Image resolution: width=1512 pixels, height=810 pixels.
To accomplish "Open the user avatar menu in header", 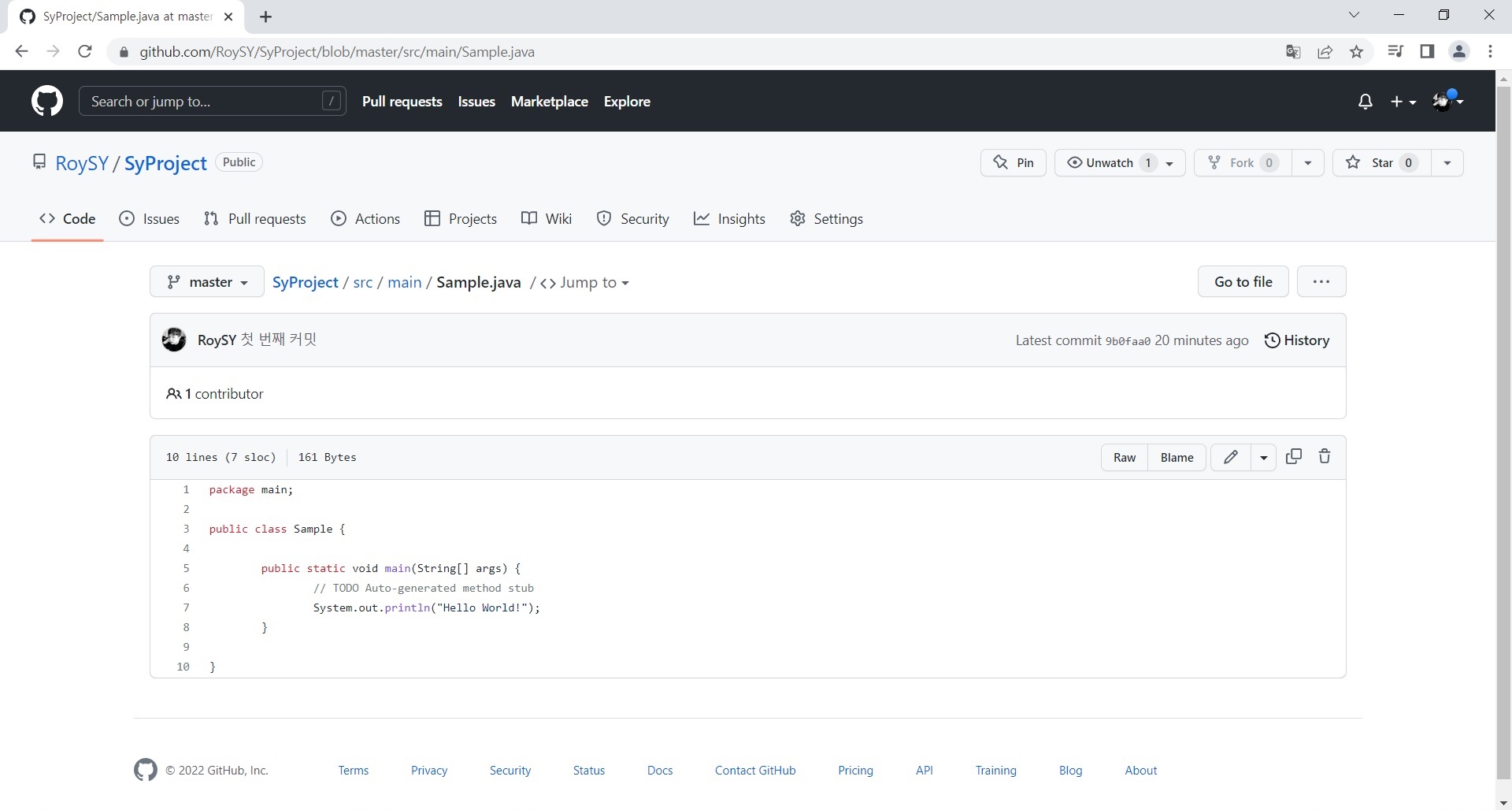I will pyautogui.click(x=1447, y=100).
